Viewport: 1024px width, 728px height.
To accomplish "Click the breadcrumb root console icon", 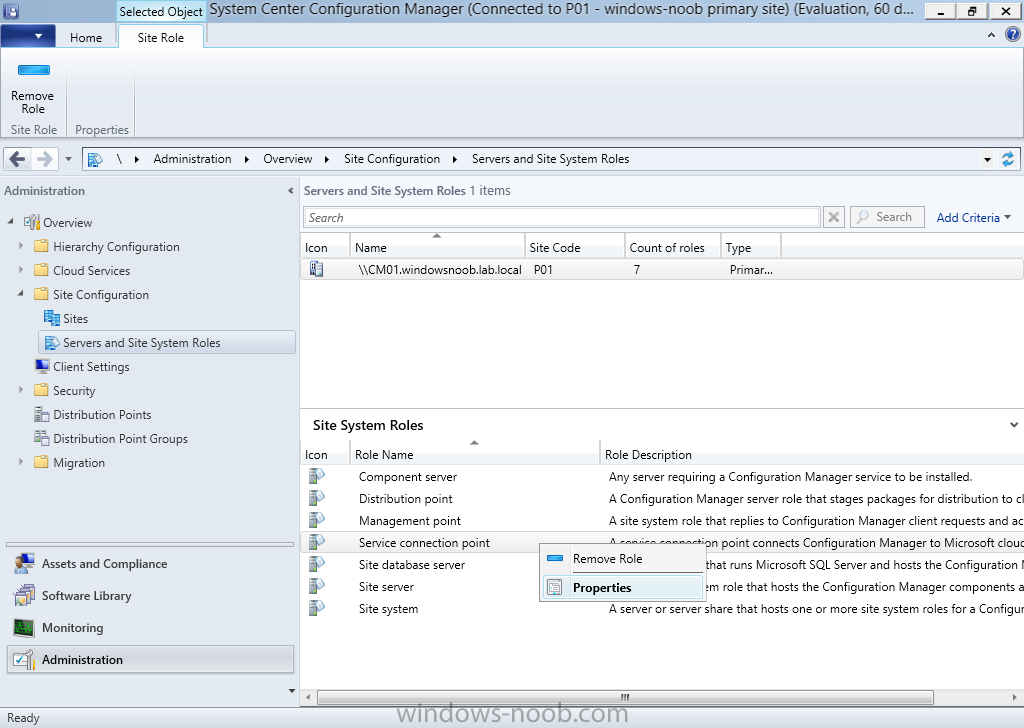I will pyautogui.click(x=95, y=159).
